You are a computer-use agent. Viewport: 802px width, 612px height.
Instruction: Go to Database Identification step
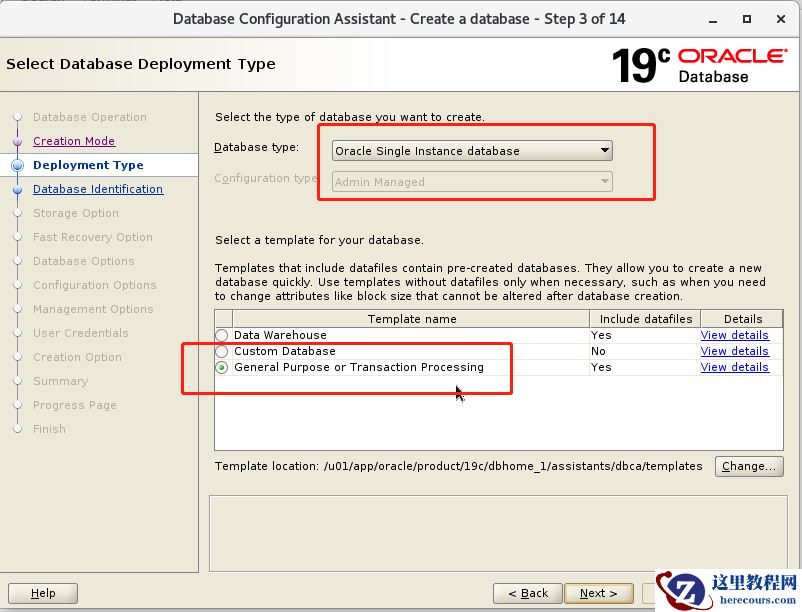98,189
